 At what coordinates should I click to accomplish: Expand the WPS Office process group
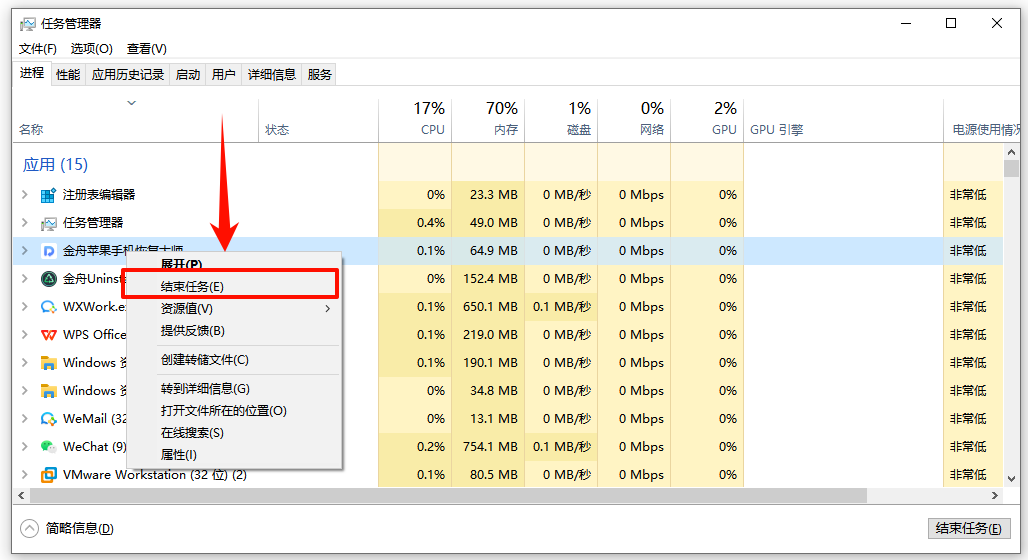[24, 334]
